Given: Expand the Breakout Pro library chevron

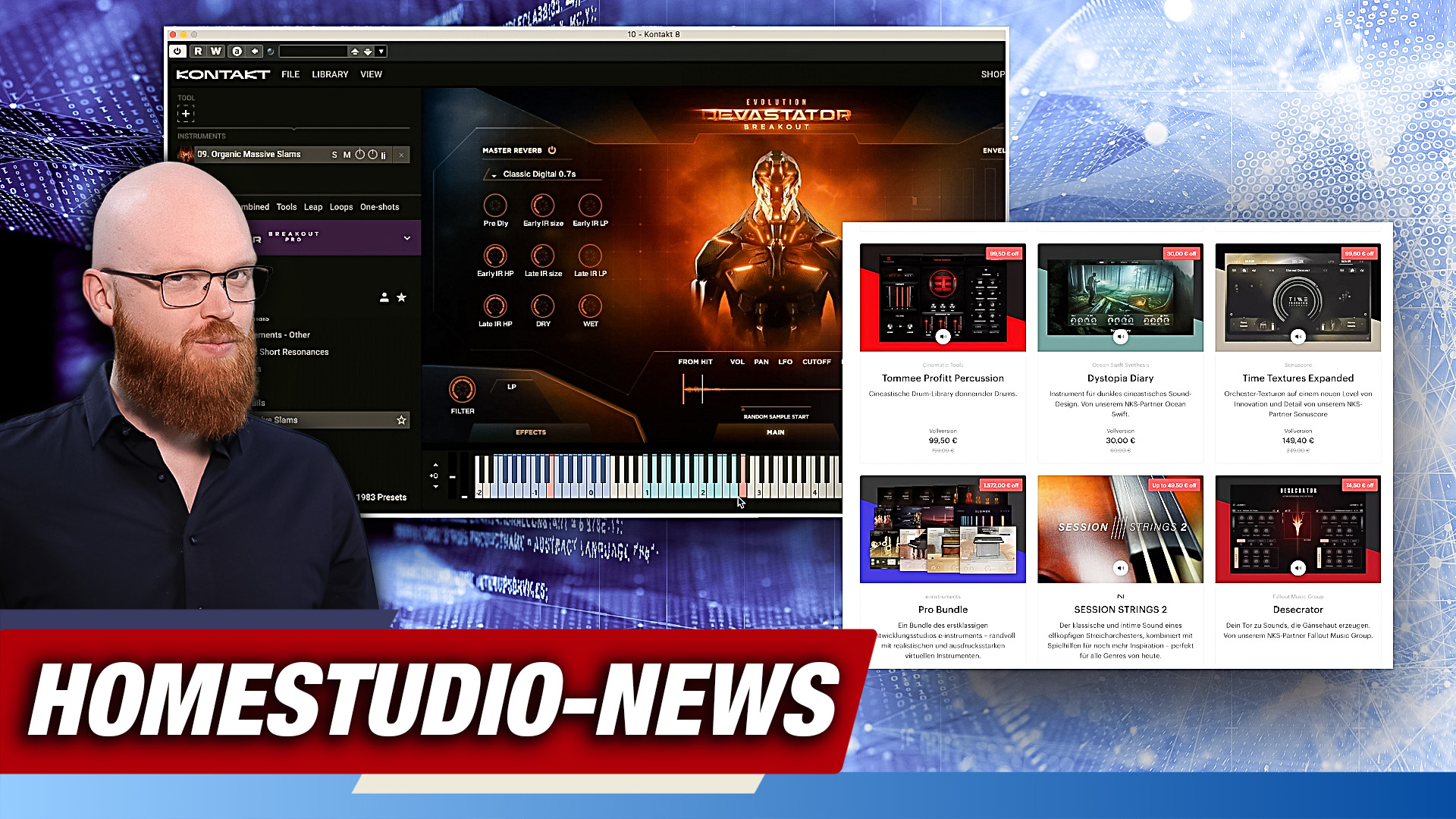Looking at the screenshot, I should coord(407,238).
